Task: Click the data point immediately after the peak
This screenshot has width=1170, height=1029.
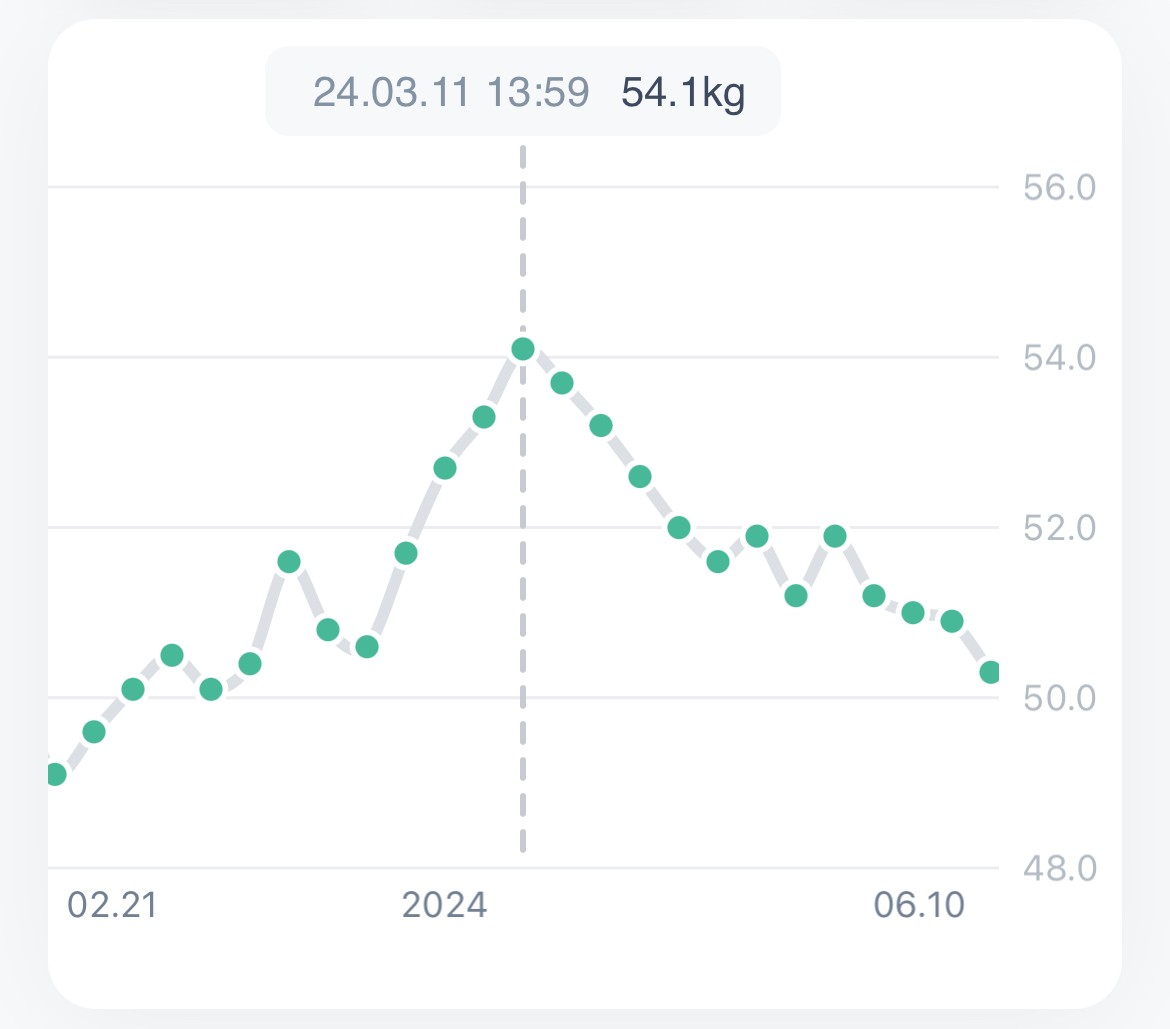Action: coord(562,383)
